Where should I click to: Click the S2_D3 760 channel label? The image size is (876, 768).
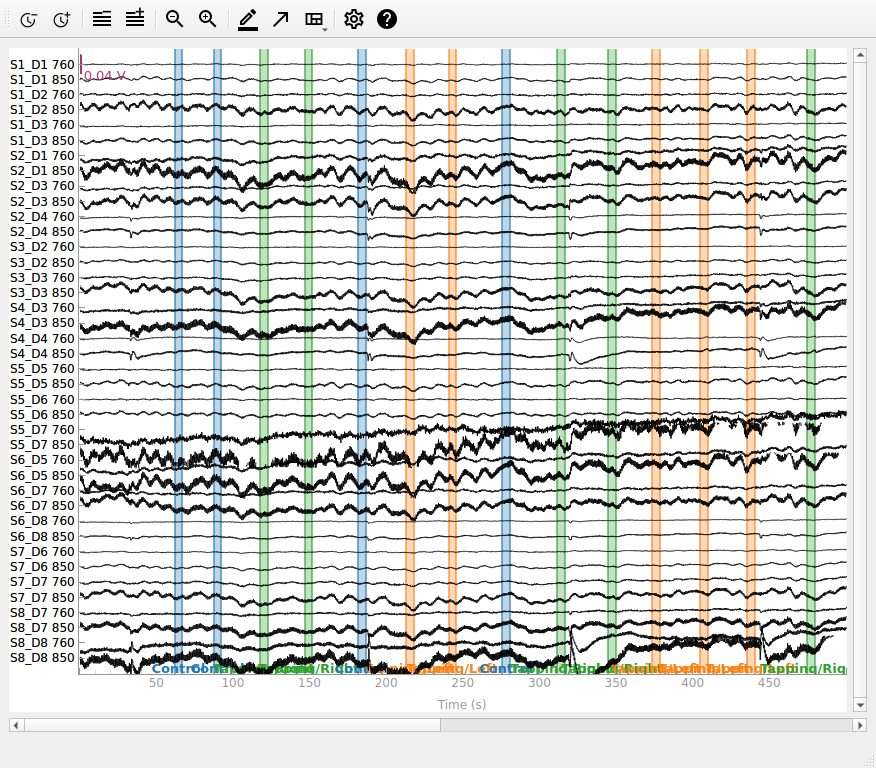tap(42, 186)
